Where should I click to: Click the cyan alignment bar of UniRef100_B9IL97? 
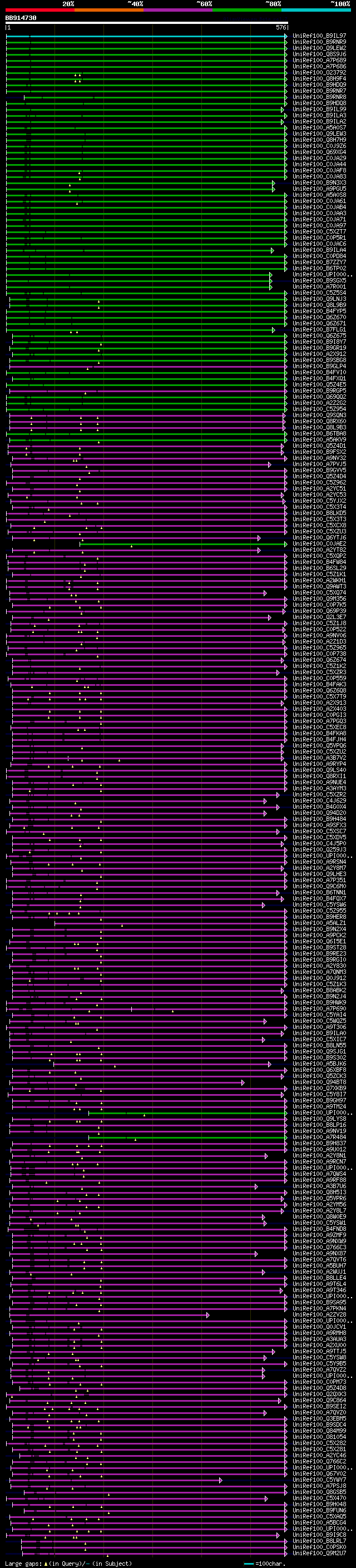click(x=147, y=37)
